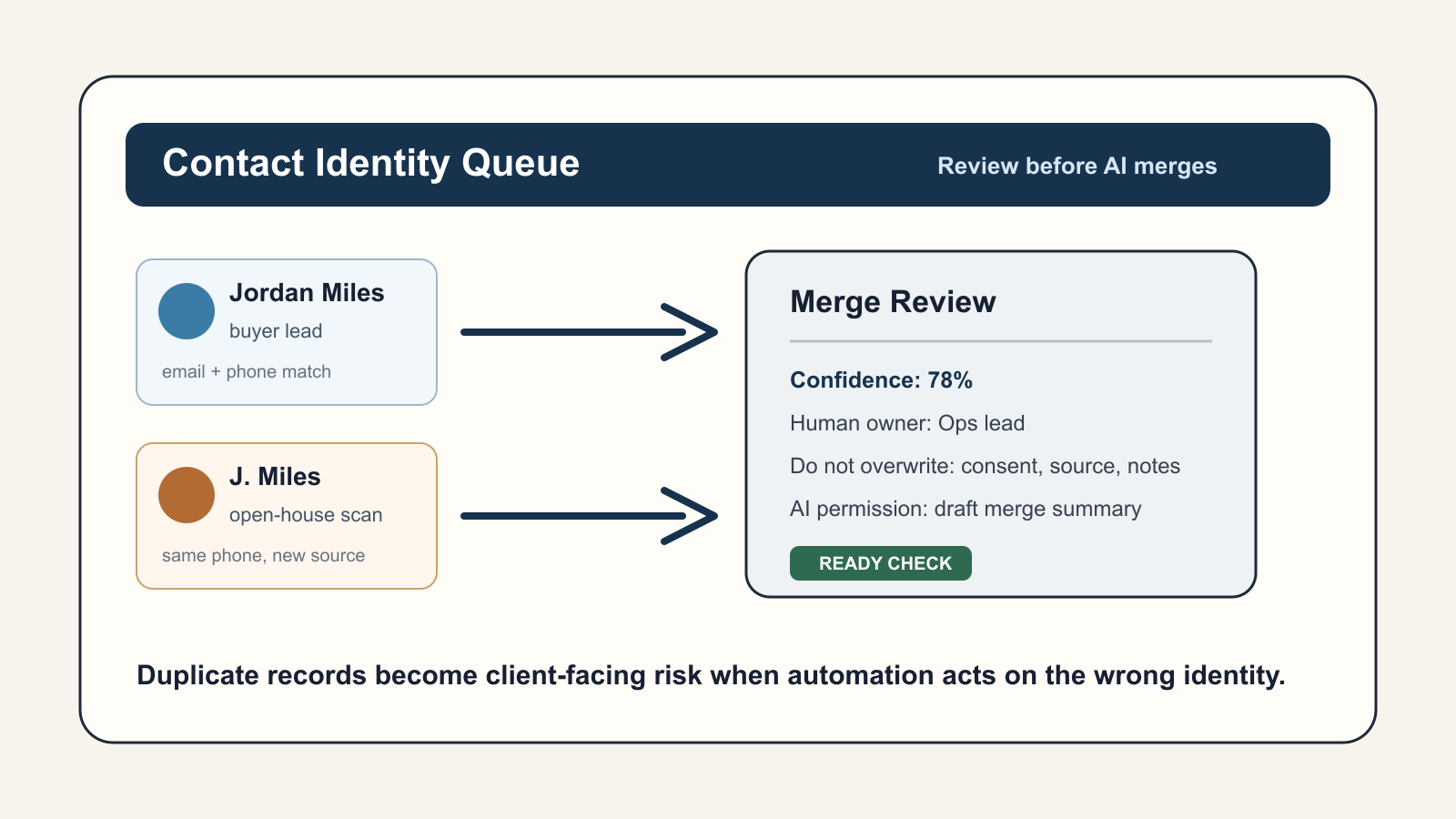Viewport: 1456px width, 819px height.
Task: Click the READY CHECK badge
Action: [881, 563]
